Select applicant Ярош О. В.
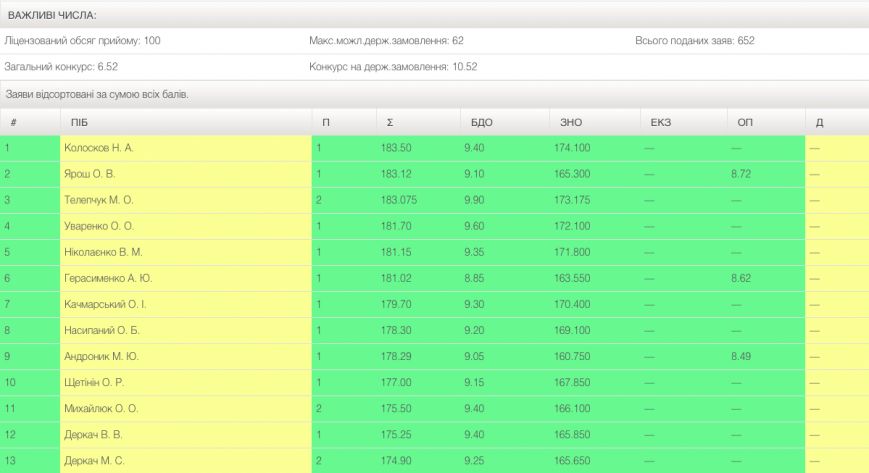 click(89, 174)
